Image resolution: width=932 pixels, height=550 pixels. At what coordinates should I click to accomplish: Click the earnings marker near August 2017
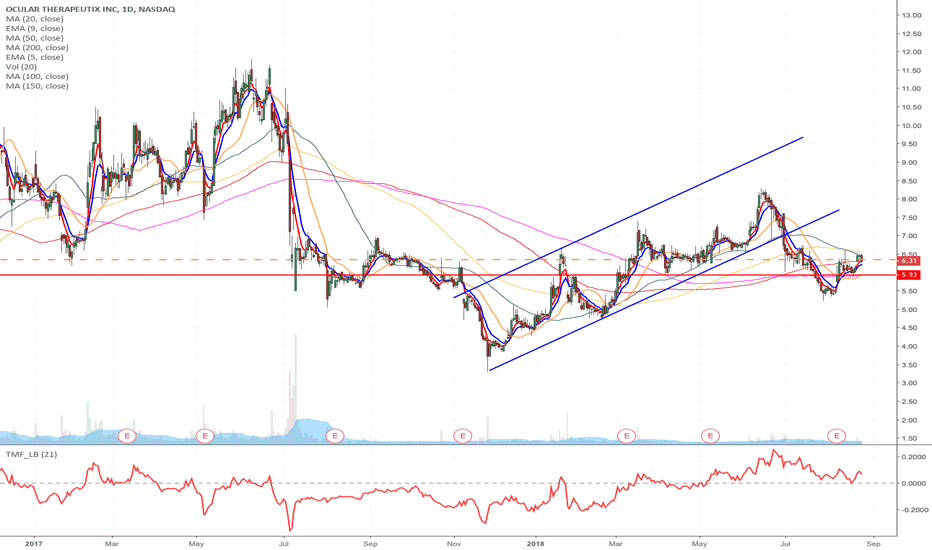coord(335,436)
